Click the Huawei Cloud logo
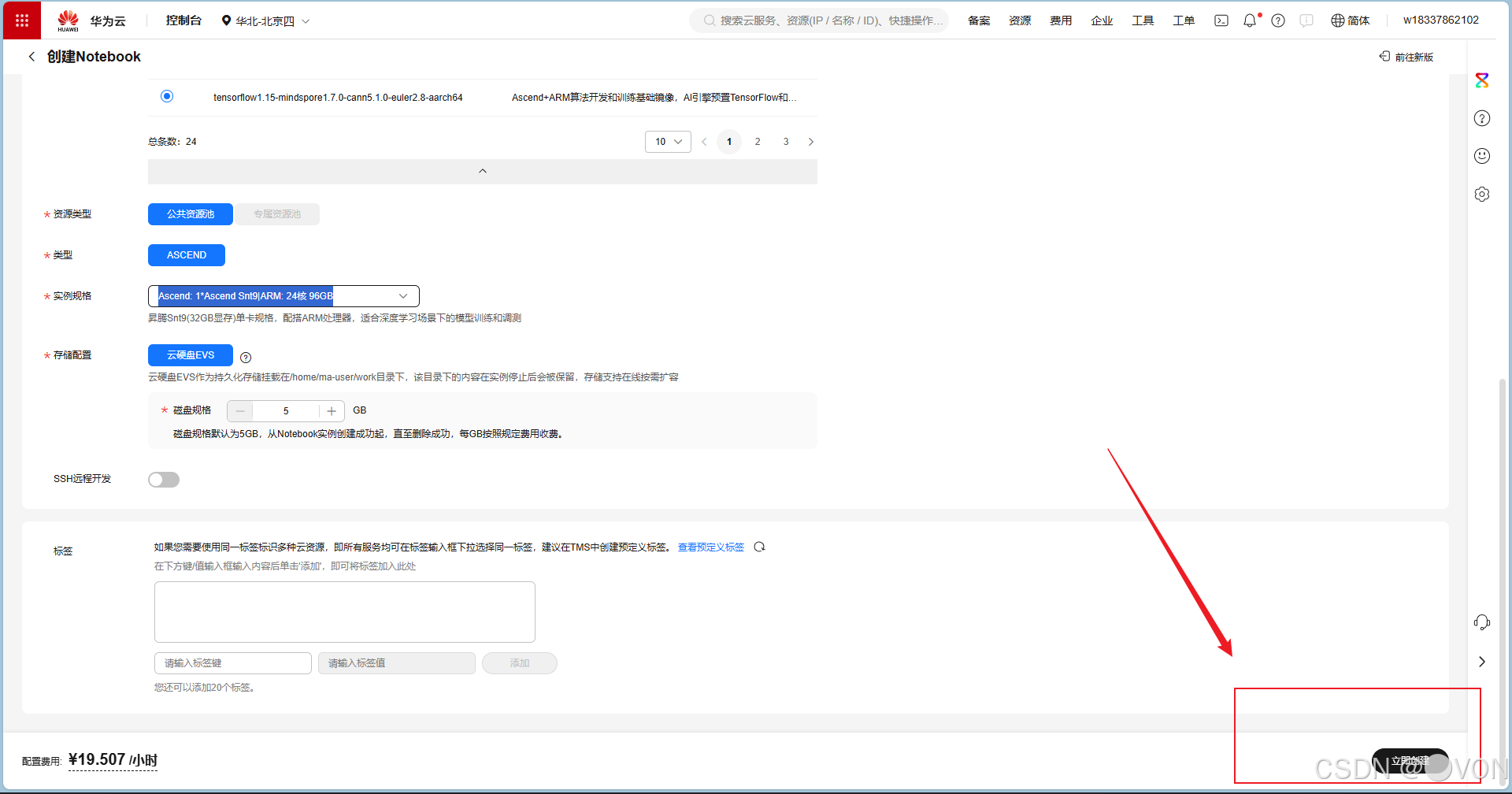1512x794 pixels. (91, 21)
